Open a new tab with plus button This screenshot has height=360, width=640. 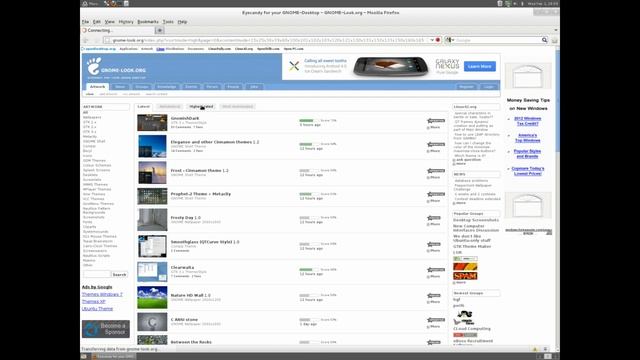pos(160,30)
